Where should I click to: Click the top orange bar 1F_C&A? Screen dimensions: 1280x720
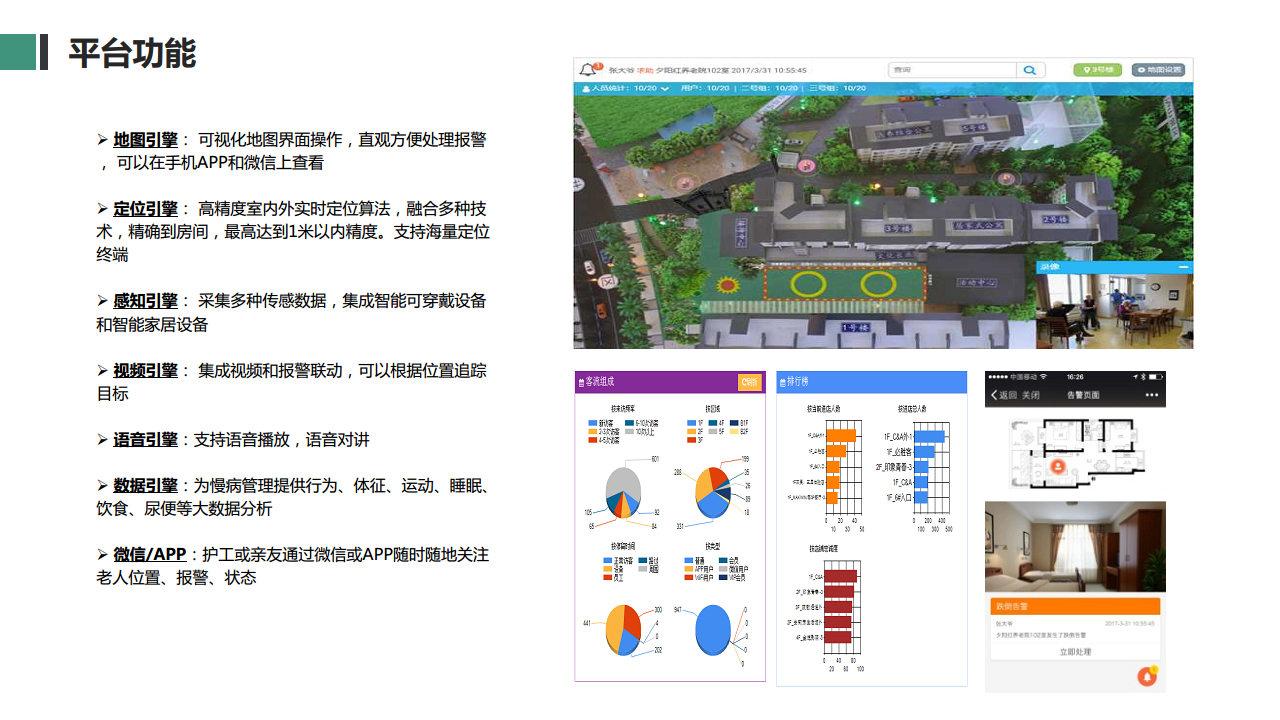(x=841, y=435)
